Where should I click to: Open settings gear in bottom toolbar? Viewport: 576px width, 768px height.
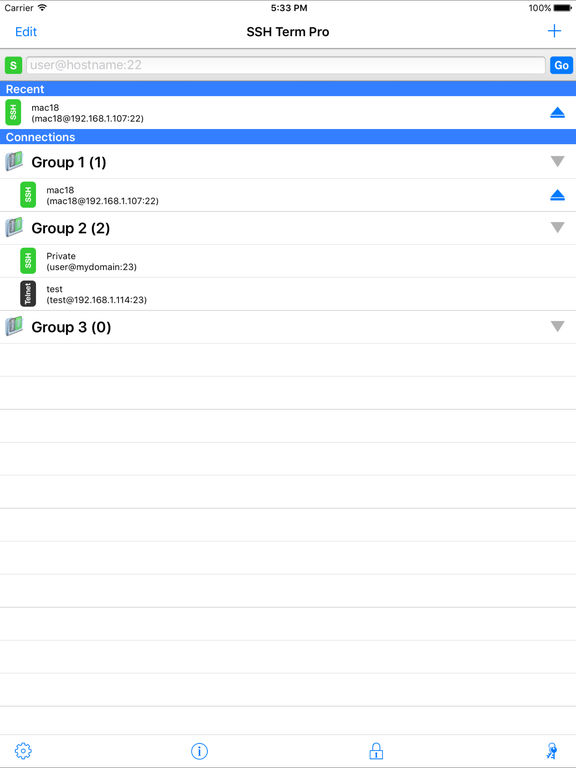pyautogui.click(x=23, y=751)
